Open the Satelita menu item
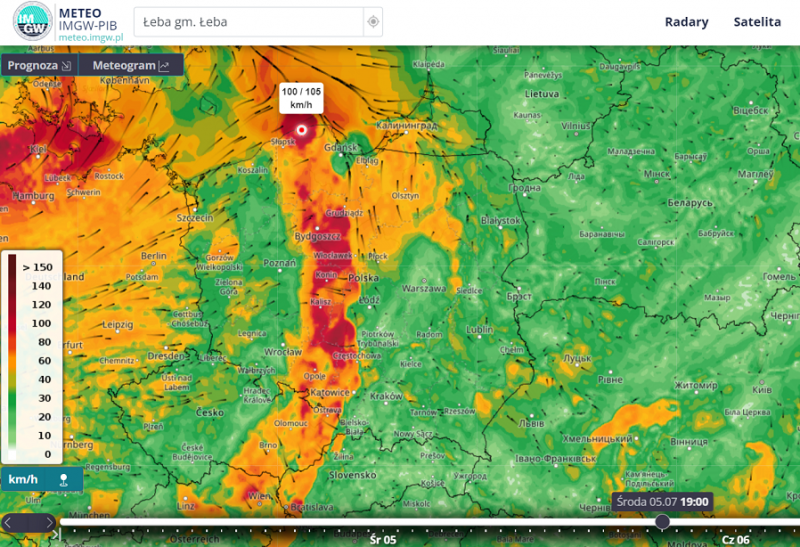This screenshot has height=547, width=800. pos(757,22)
